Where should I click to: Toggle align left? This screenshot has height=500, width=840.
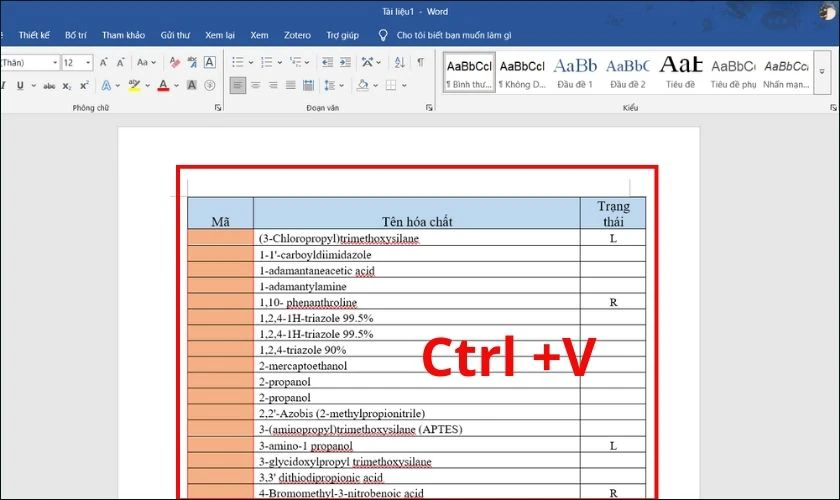coord(238,85)
